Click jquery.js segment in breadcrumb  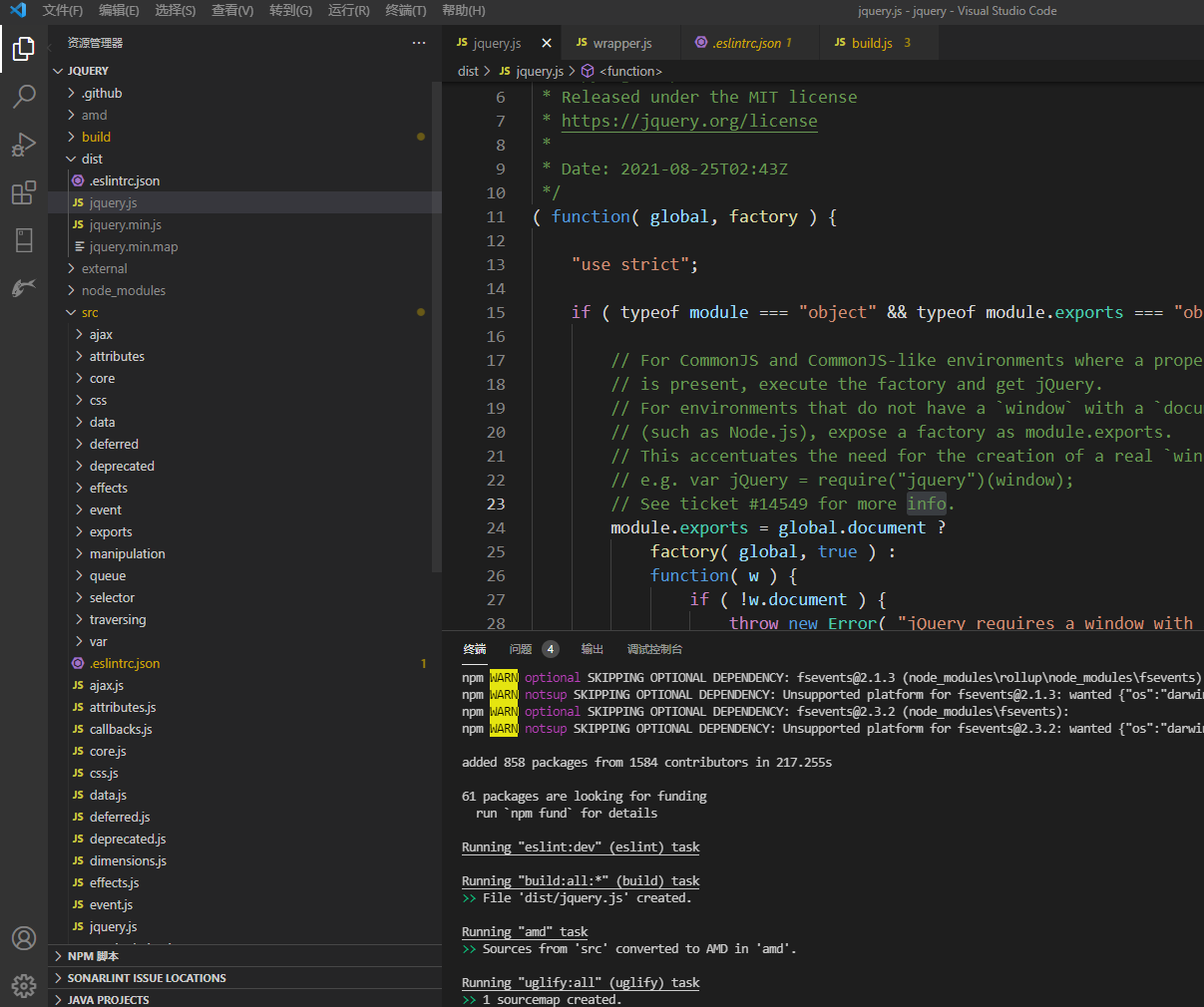[x=532, y=71]
